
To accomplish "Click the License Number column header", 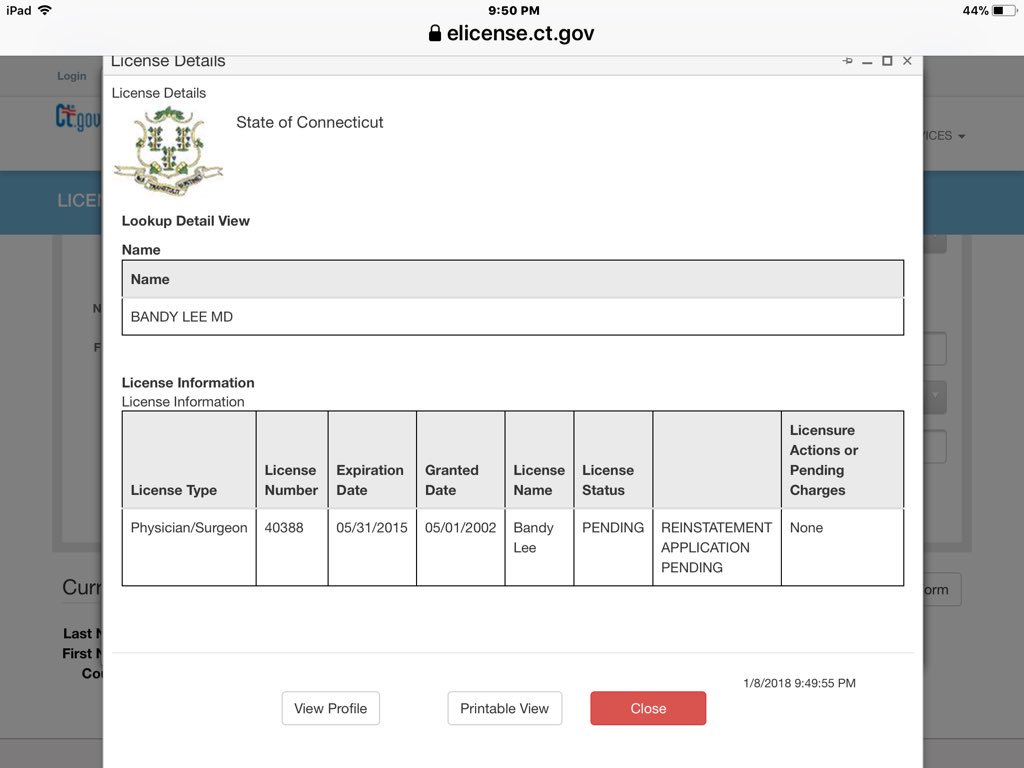I will tap(292, 460).
